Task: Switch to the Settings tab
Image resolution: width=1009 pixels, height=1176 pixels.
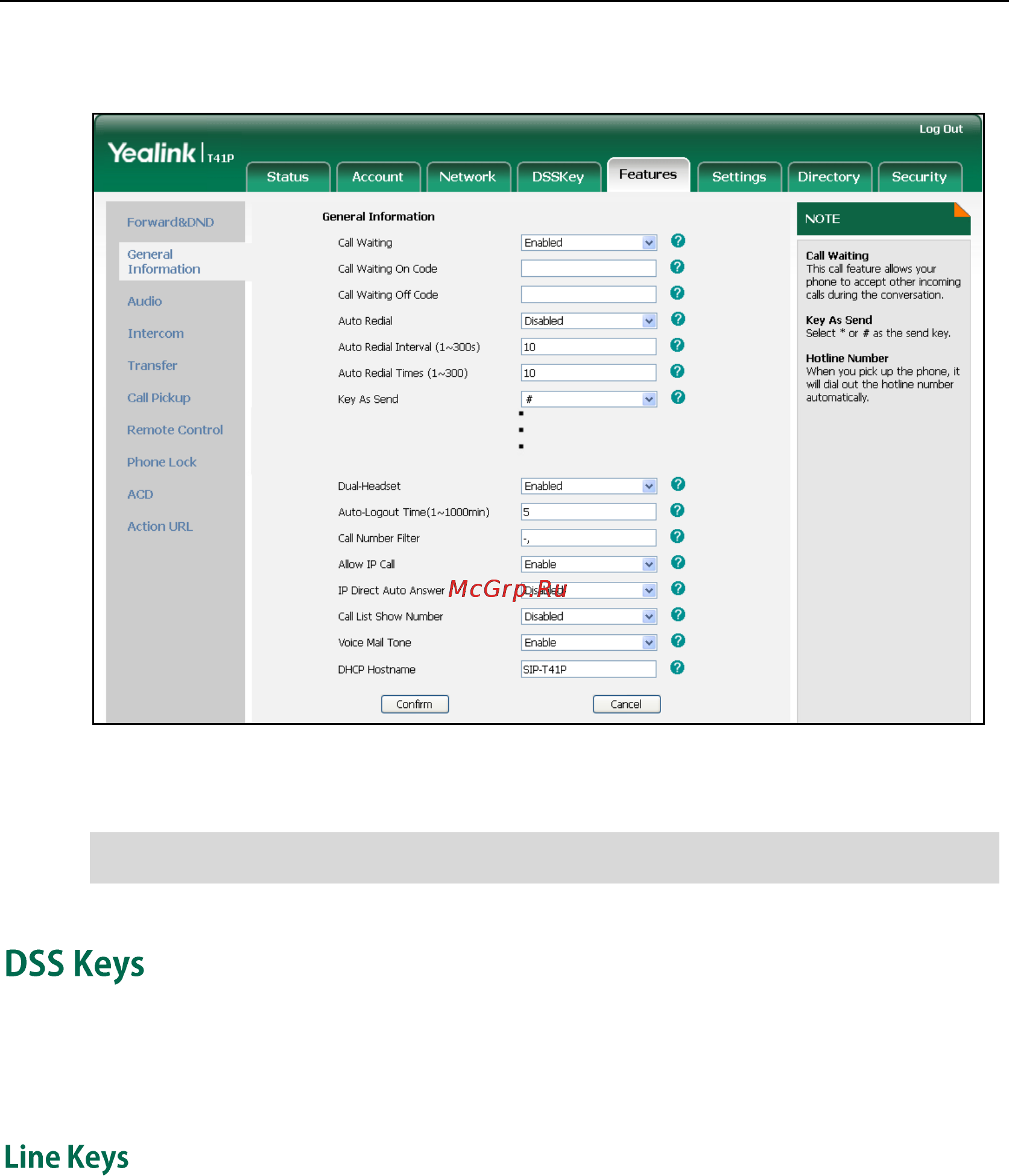Action: click(x=739, y=177)
